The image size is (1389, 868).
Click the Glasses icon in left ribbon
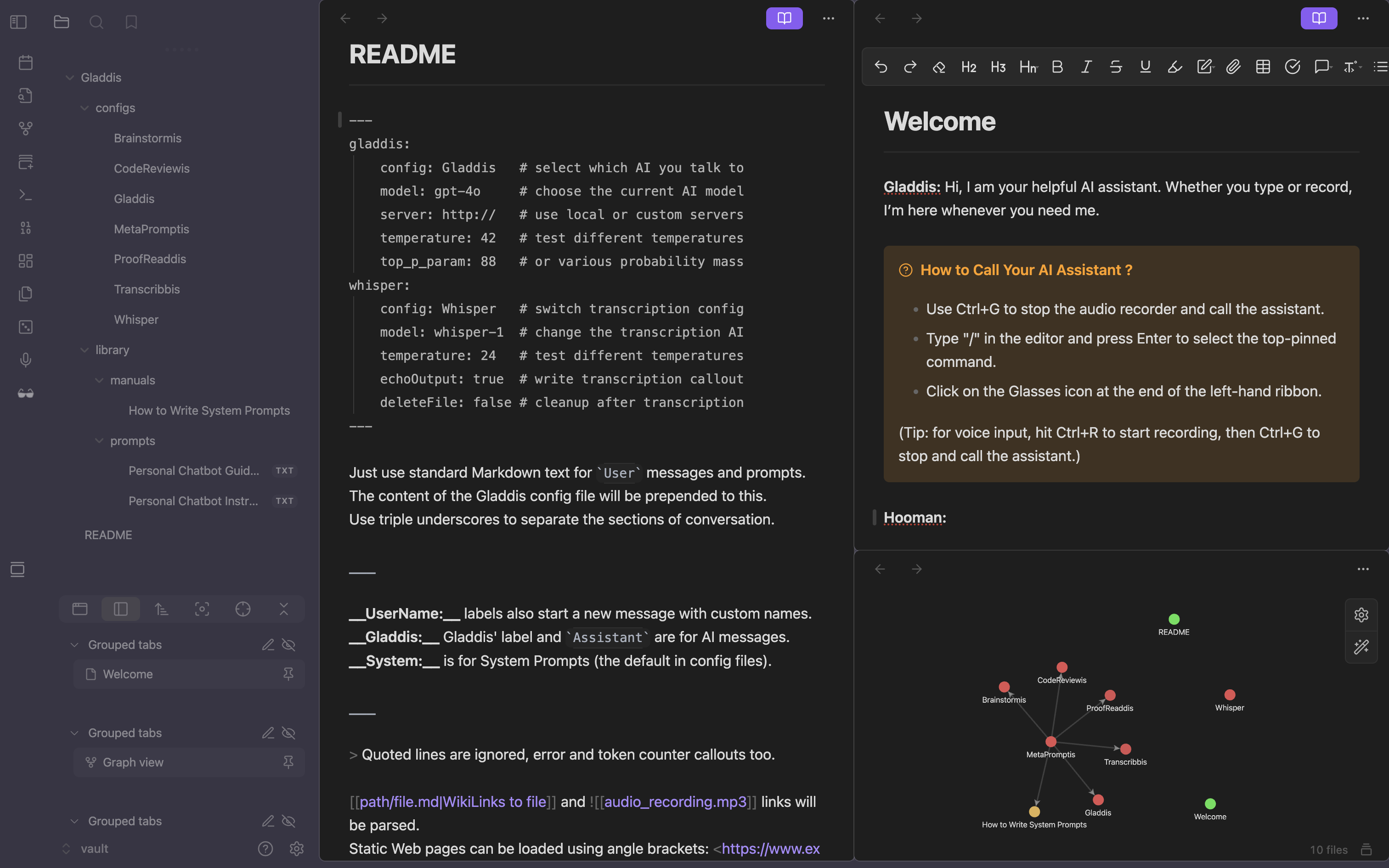pyautogui.click(x=25, y=393)
